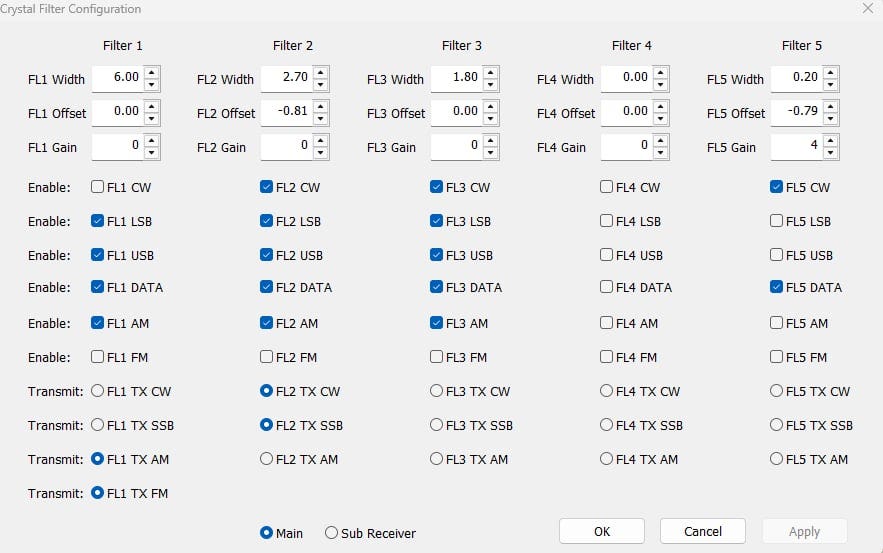Image resolution: width=883 pixels, height=553 pixels.
Task: Select the FL5 TX CW radio button
Action: pos(777,391)
